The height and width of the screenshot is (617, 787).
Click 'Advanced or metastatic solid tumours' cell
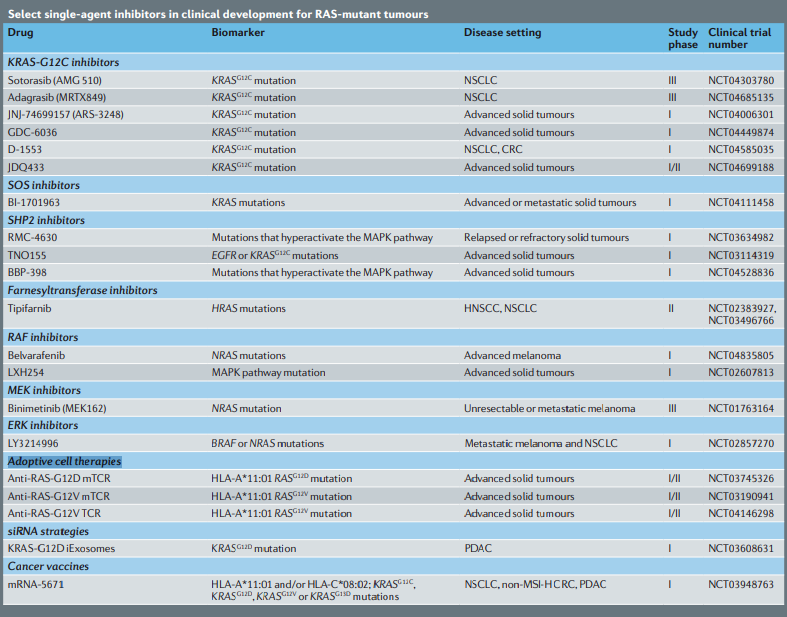point(550,203)
